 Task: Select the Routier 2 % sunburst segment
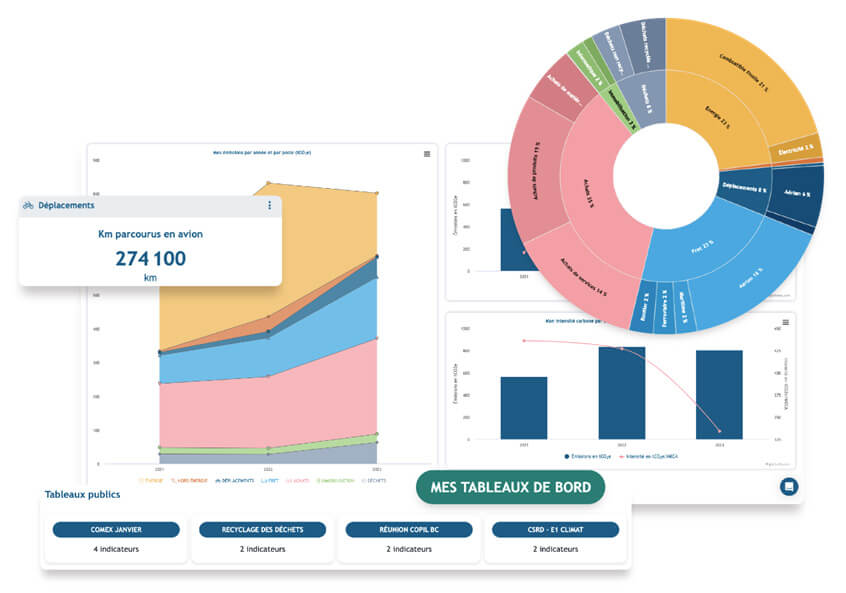645,307
